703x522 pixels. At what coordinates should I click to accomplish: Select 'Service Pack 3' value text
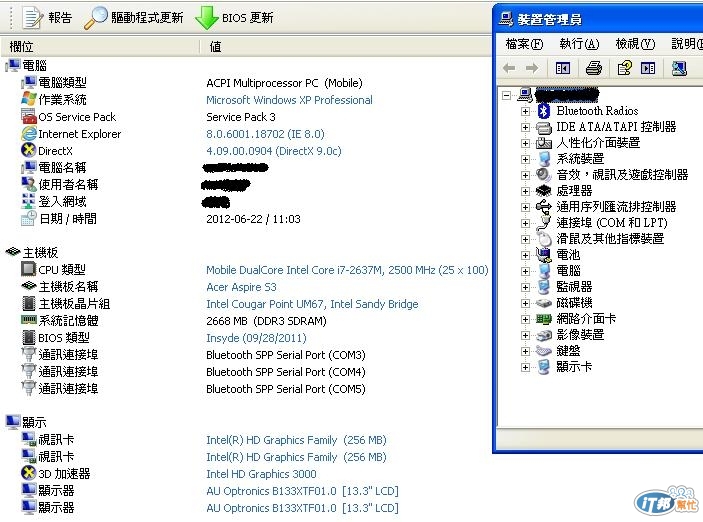click(x=241, y=117)
